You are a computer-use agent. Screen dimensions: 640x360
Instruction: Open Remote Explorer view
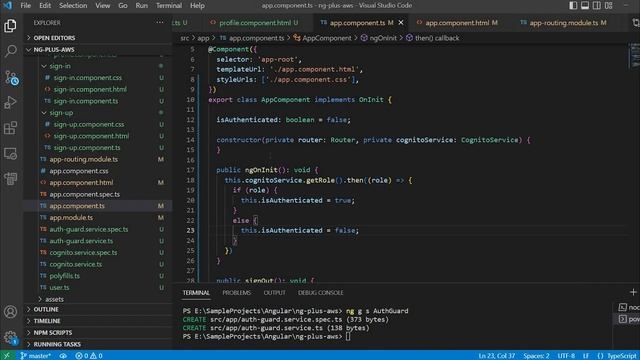click(10, 153)
